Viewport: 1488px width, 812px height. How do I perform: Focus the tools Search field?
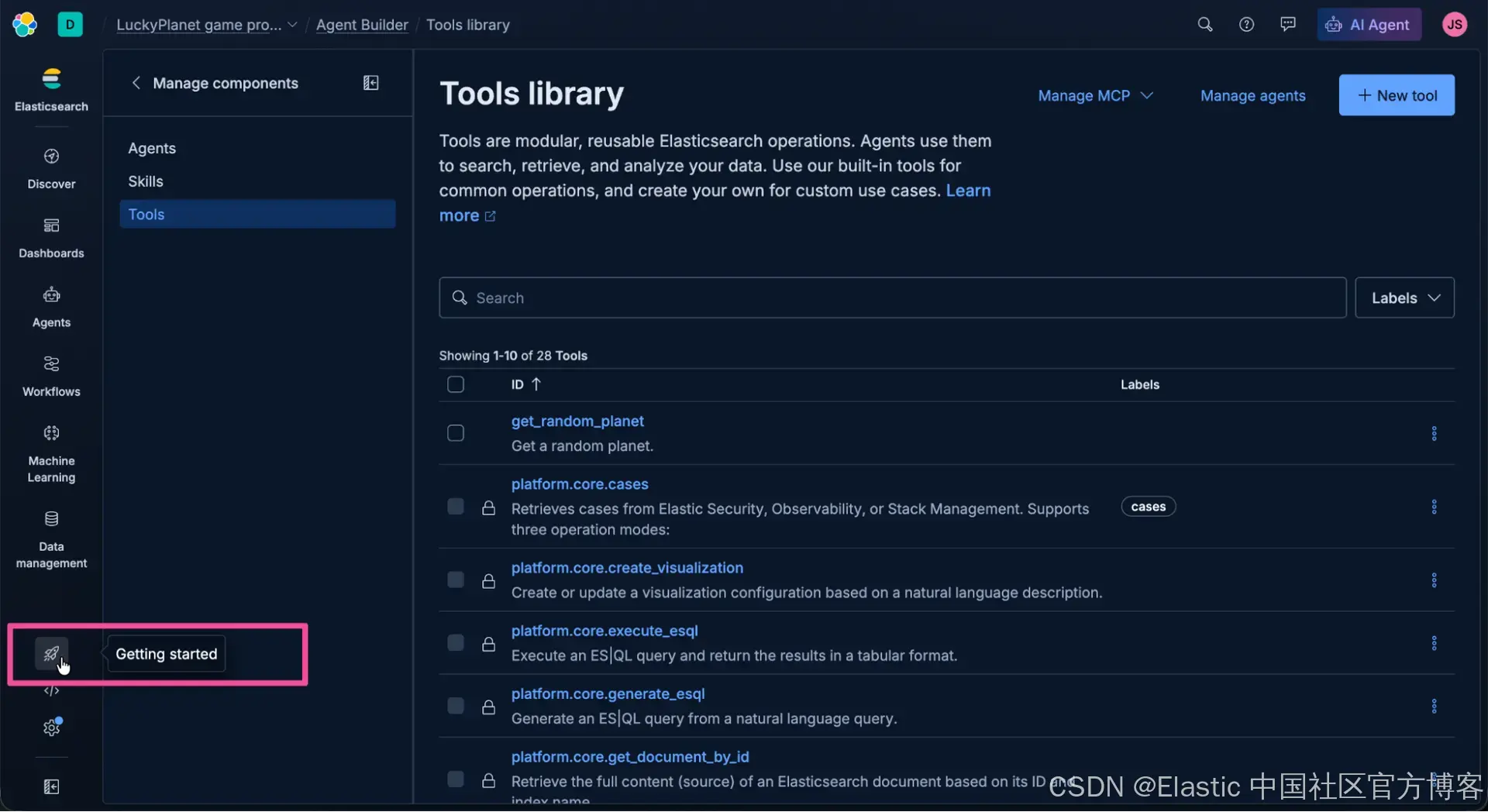tap(893, 298)
